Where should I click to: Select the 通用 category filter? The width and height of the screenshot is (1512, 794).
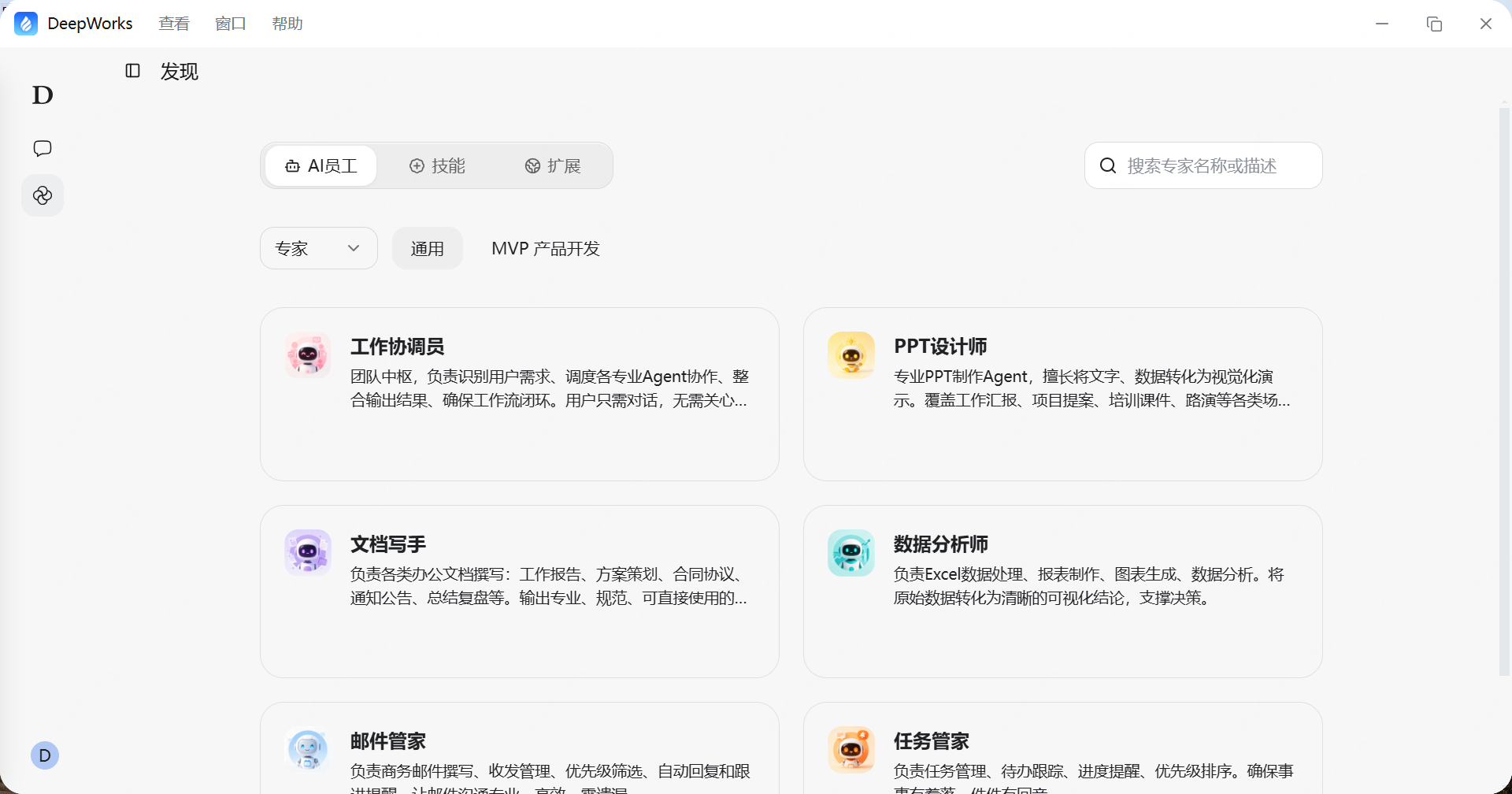click(x=428, y=248)
